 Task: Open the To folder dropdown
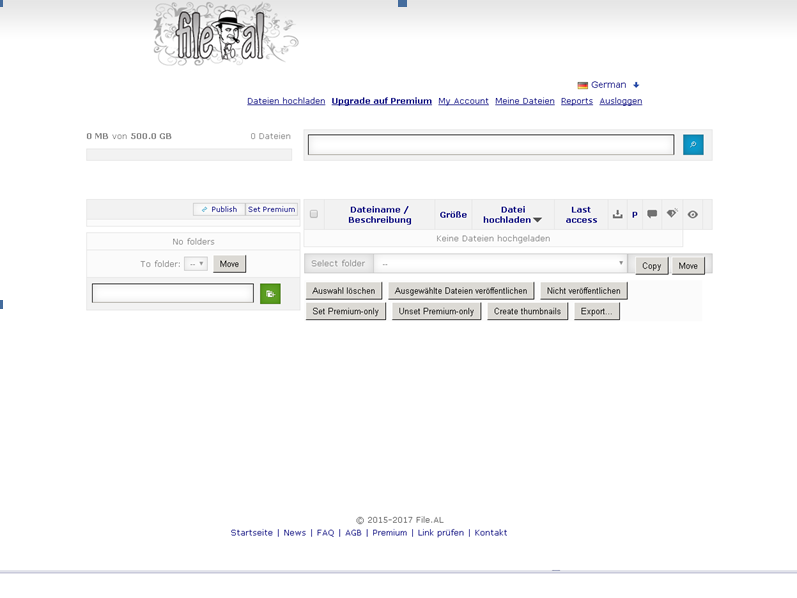pos(196,264)
